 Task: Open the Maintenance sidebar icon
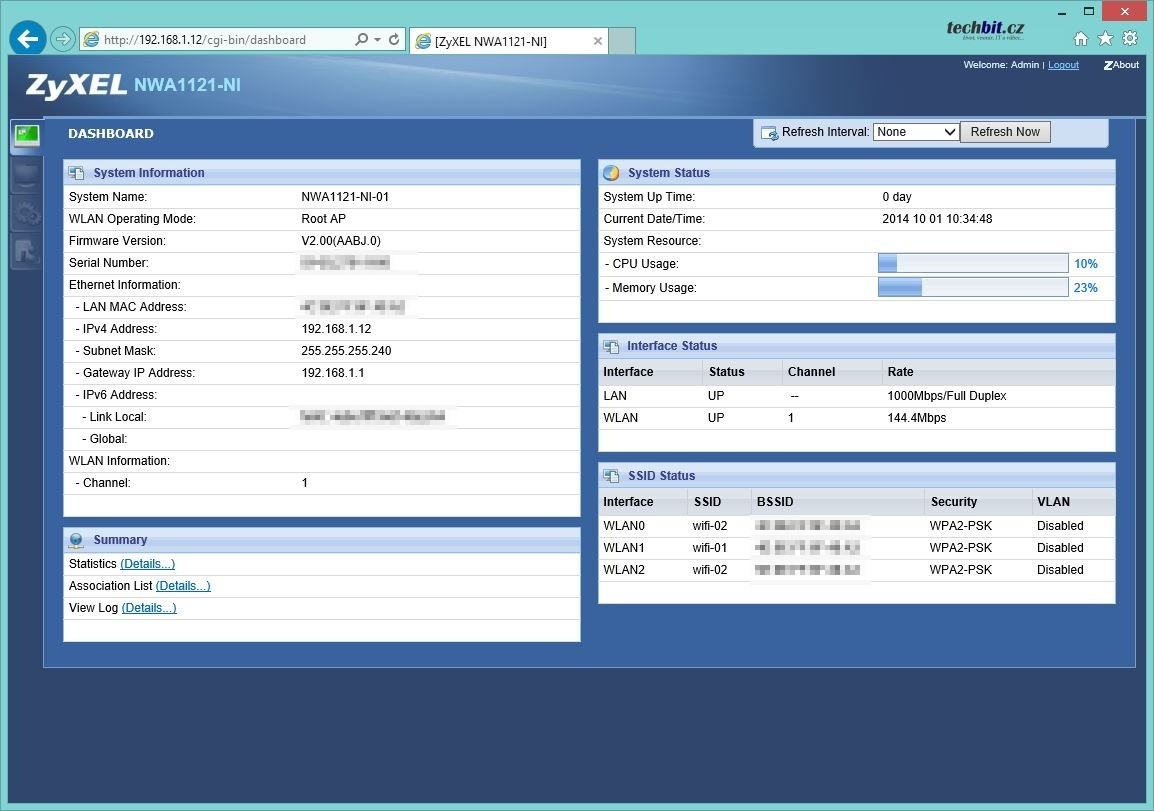pos(26,251)
